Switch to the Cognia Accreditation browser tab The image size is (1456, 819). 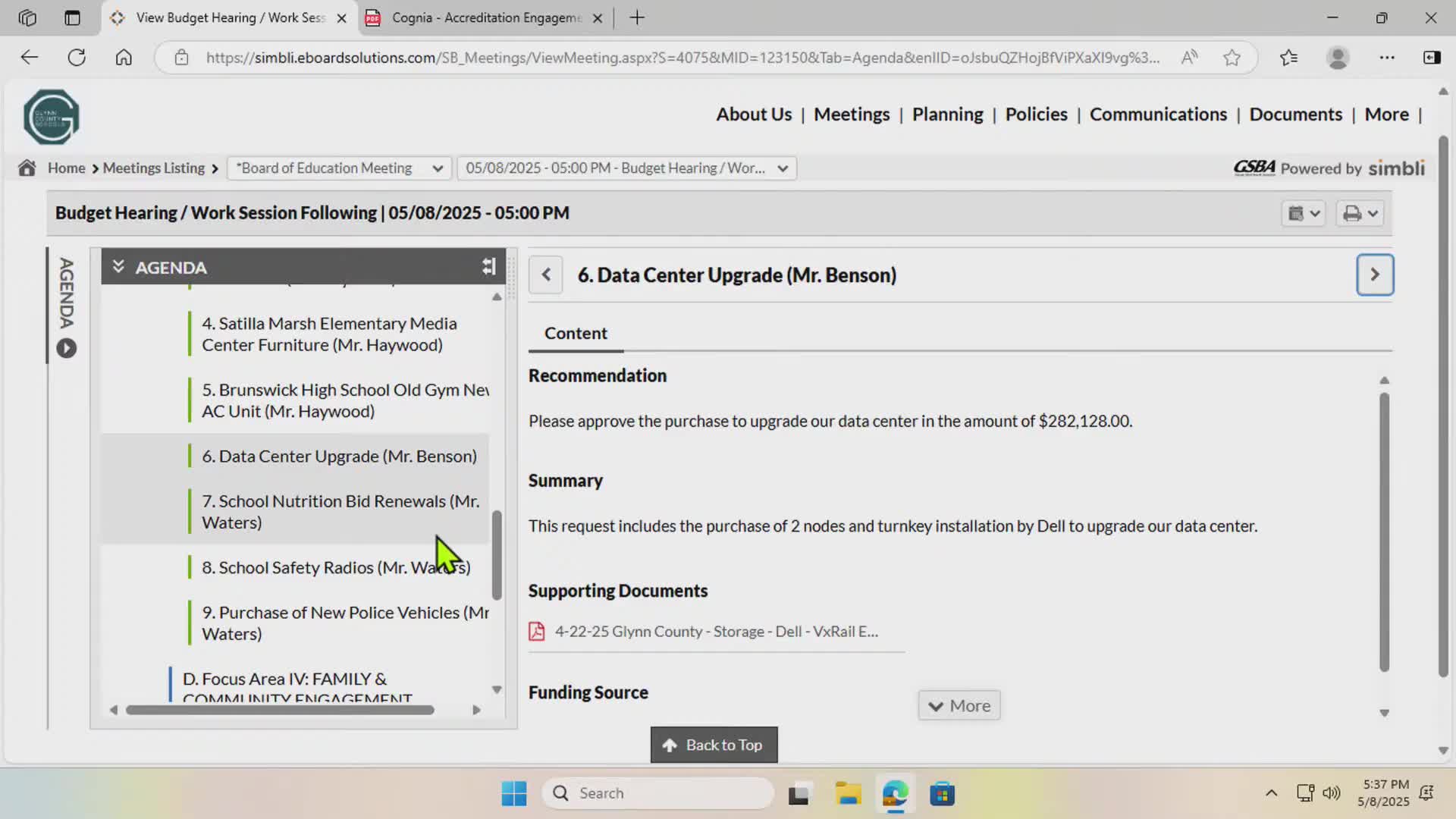(x=485, y=17)
